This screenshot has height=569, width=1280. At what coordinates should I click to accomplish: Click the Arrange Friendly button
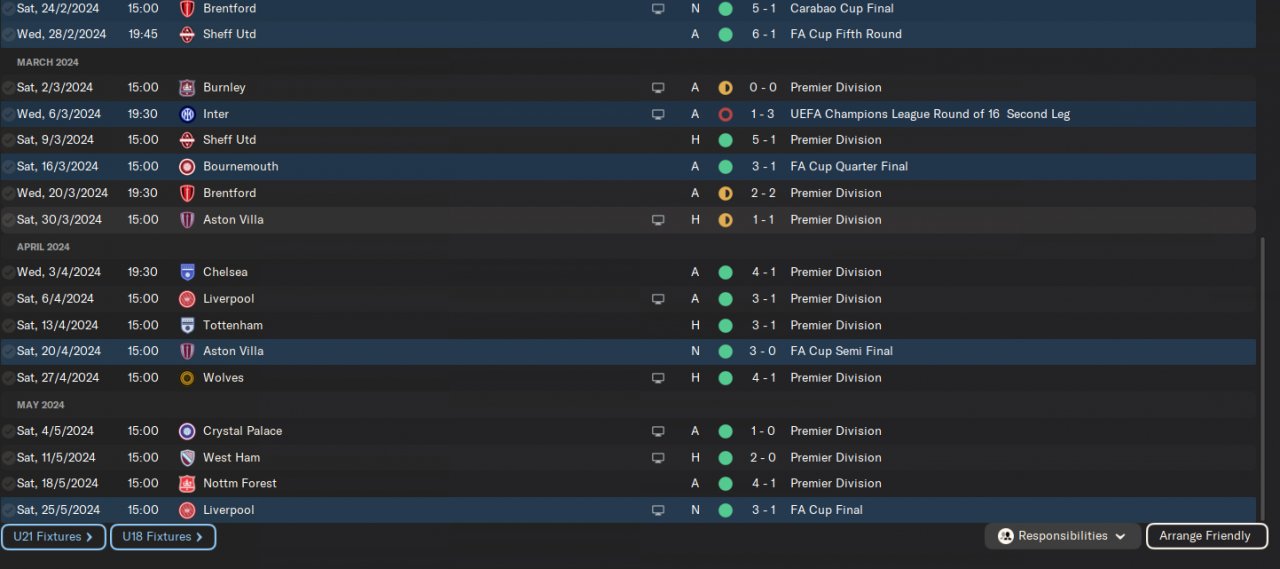point(1206,536)
